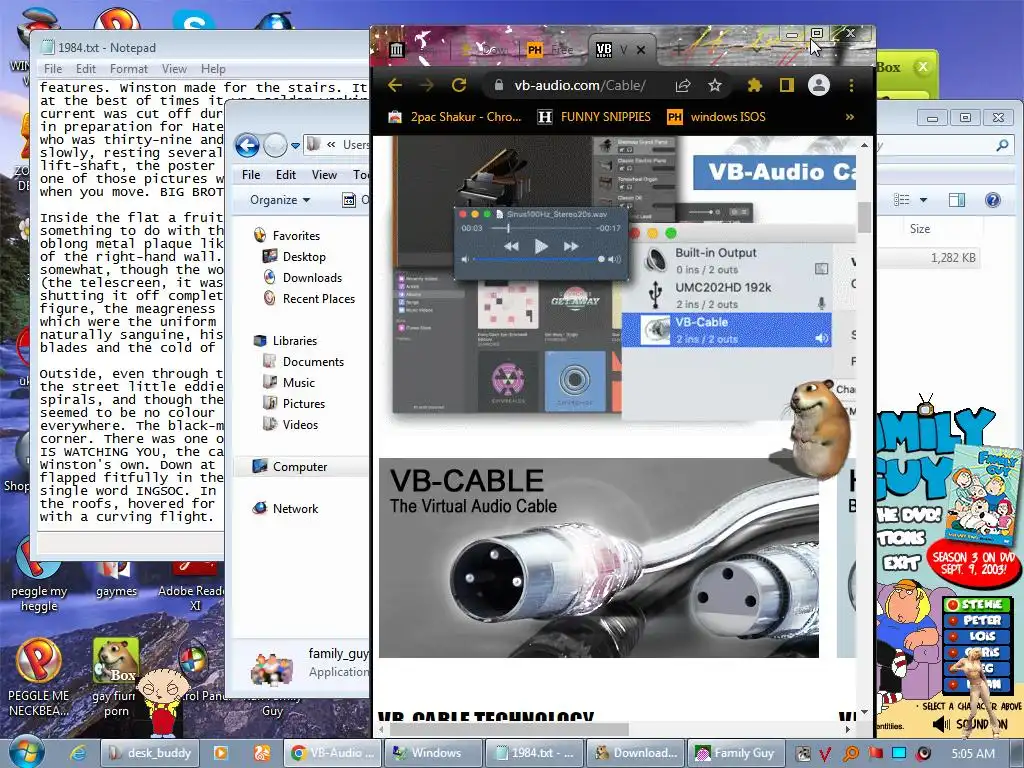Go back in the Chrome browser
1024x768 pixels.
click(x=394, y=85)
